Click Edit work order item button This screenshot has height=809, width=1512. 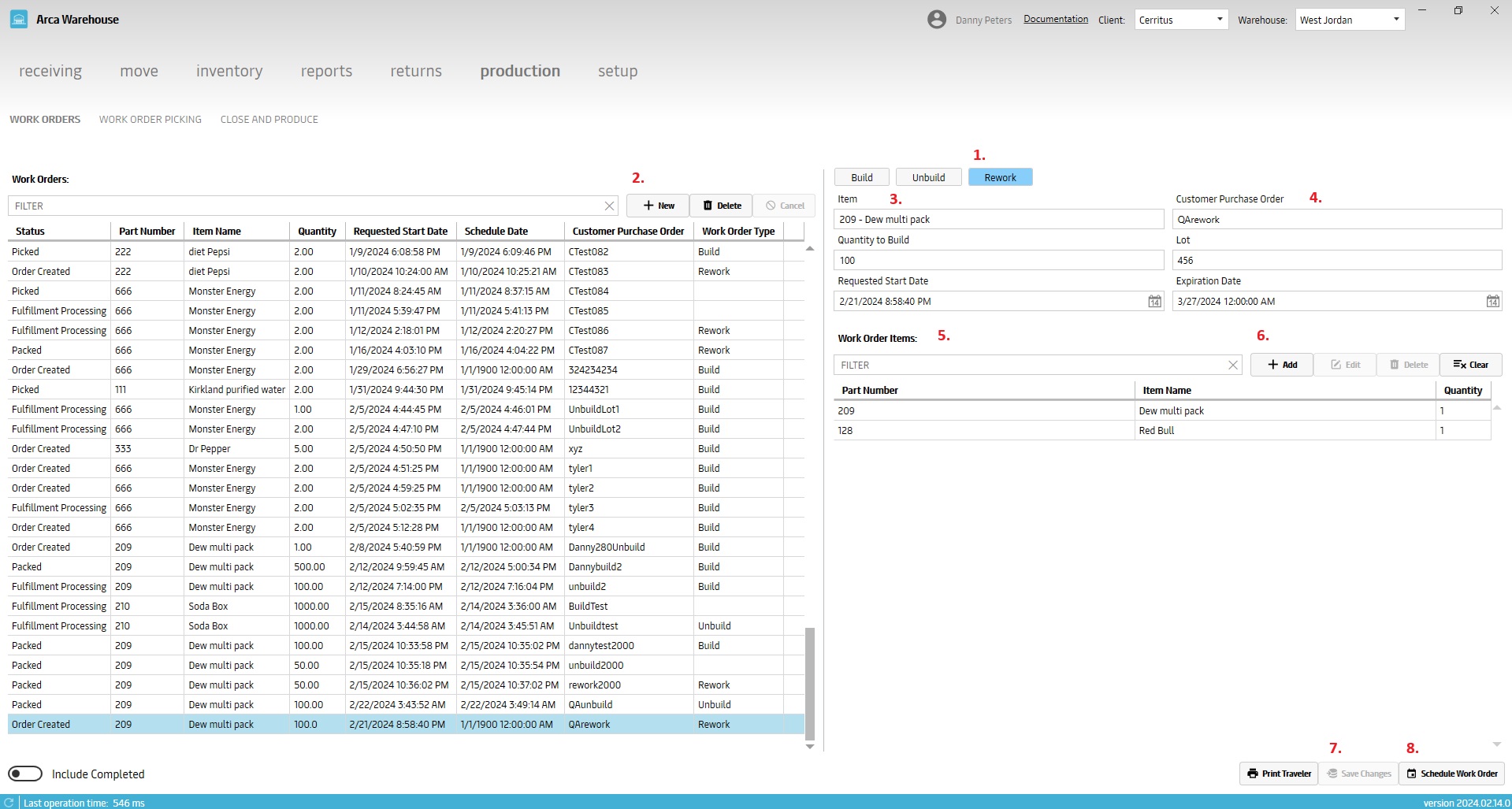(1345, 365)
